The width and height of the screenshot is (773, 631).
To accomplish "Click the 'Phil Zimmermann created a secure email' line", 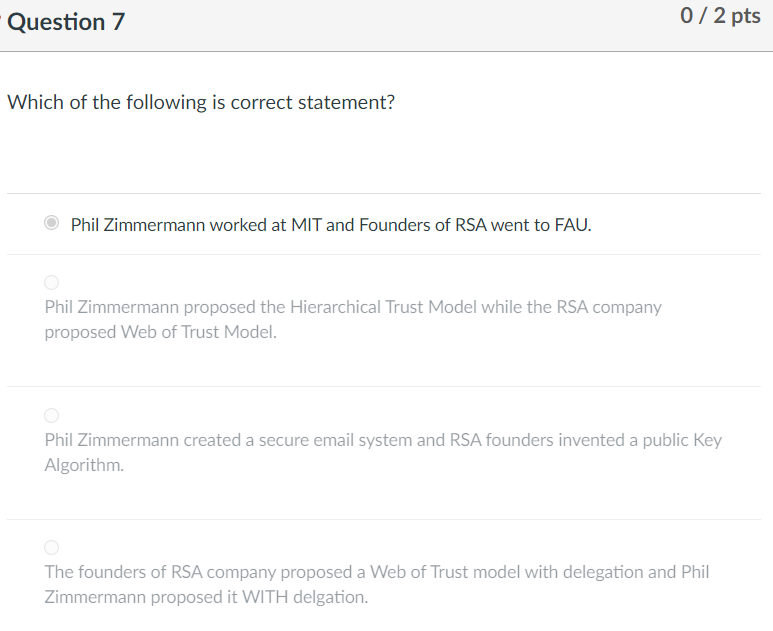I will point(382,440).
